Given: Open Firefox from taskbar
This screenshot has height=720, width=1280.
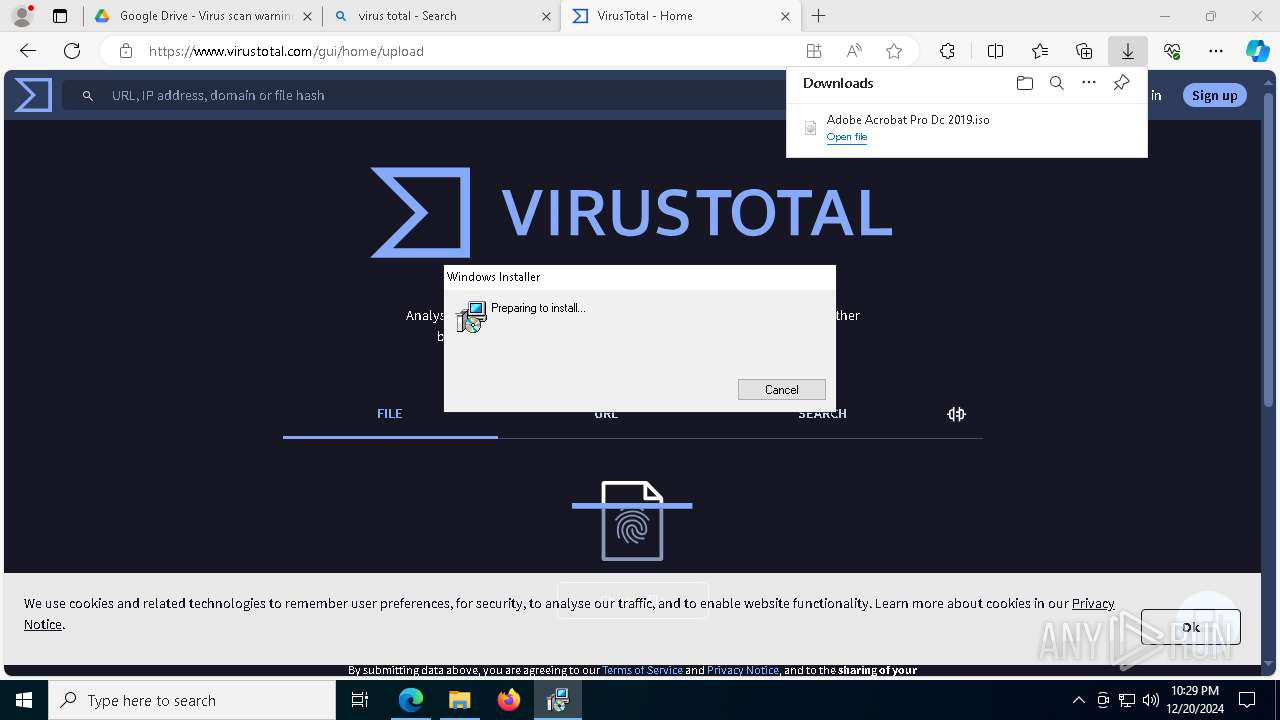Looking at the screenshot, I should point(509,700).
